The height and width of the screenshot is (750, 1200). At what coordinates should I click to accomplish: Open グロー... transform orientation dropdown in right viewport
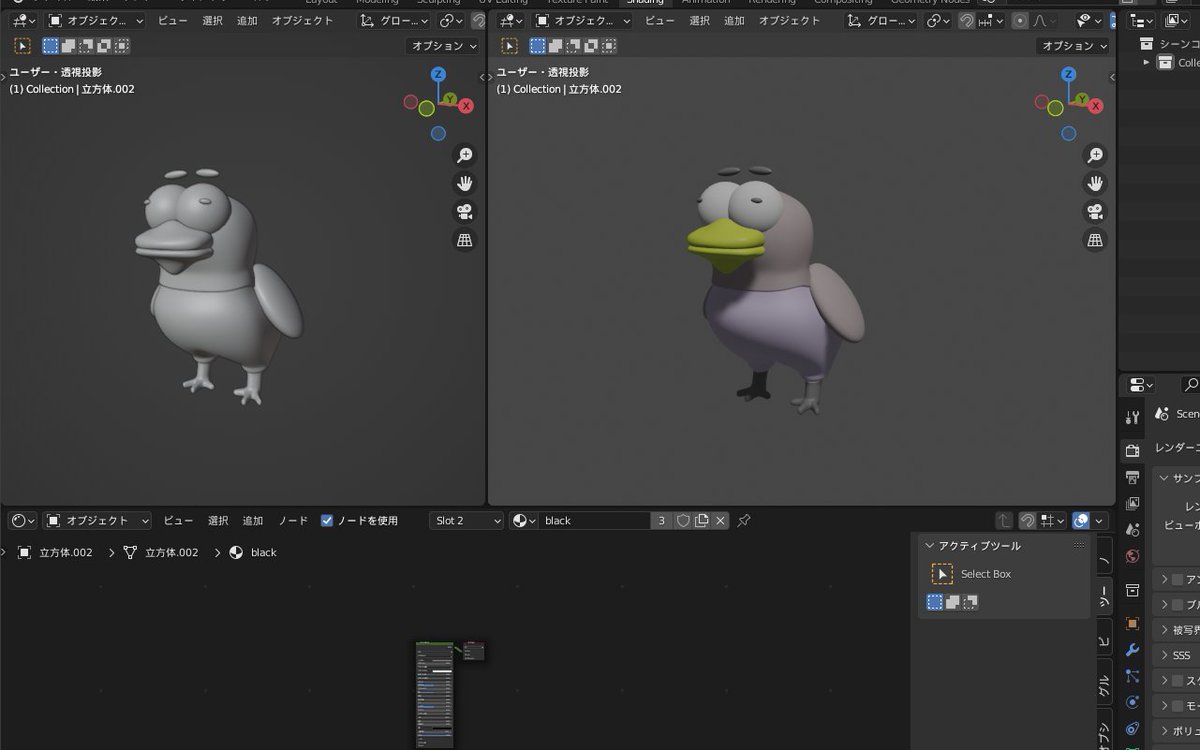[883, 20]
